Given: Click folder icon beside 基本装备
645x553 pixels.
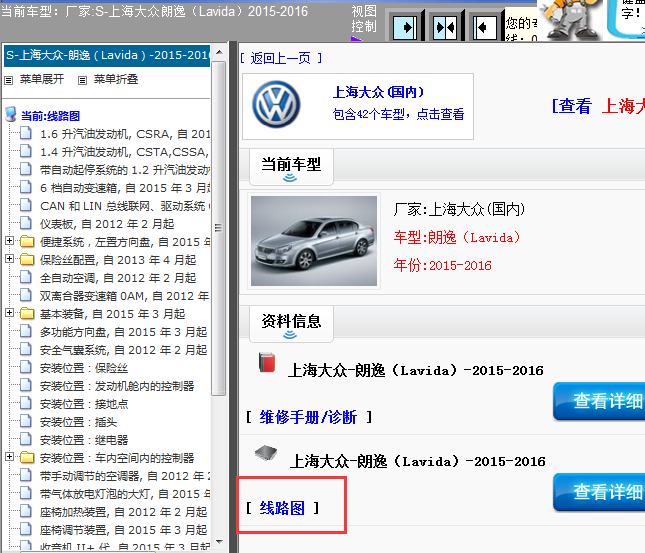Looking at the screenshot, I should coord(27,314).
